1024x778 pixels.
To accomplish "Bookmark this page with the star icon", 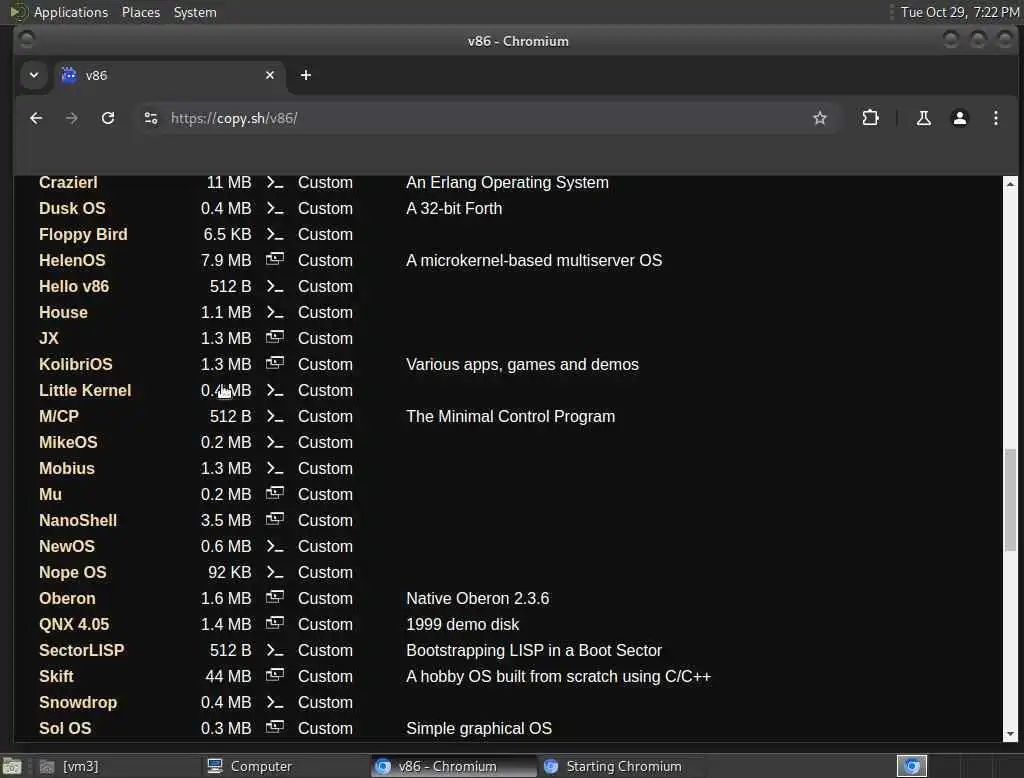I will click(820, 118).
